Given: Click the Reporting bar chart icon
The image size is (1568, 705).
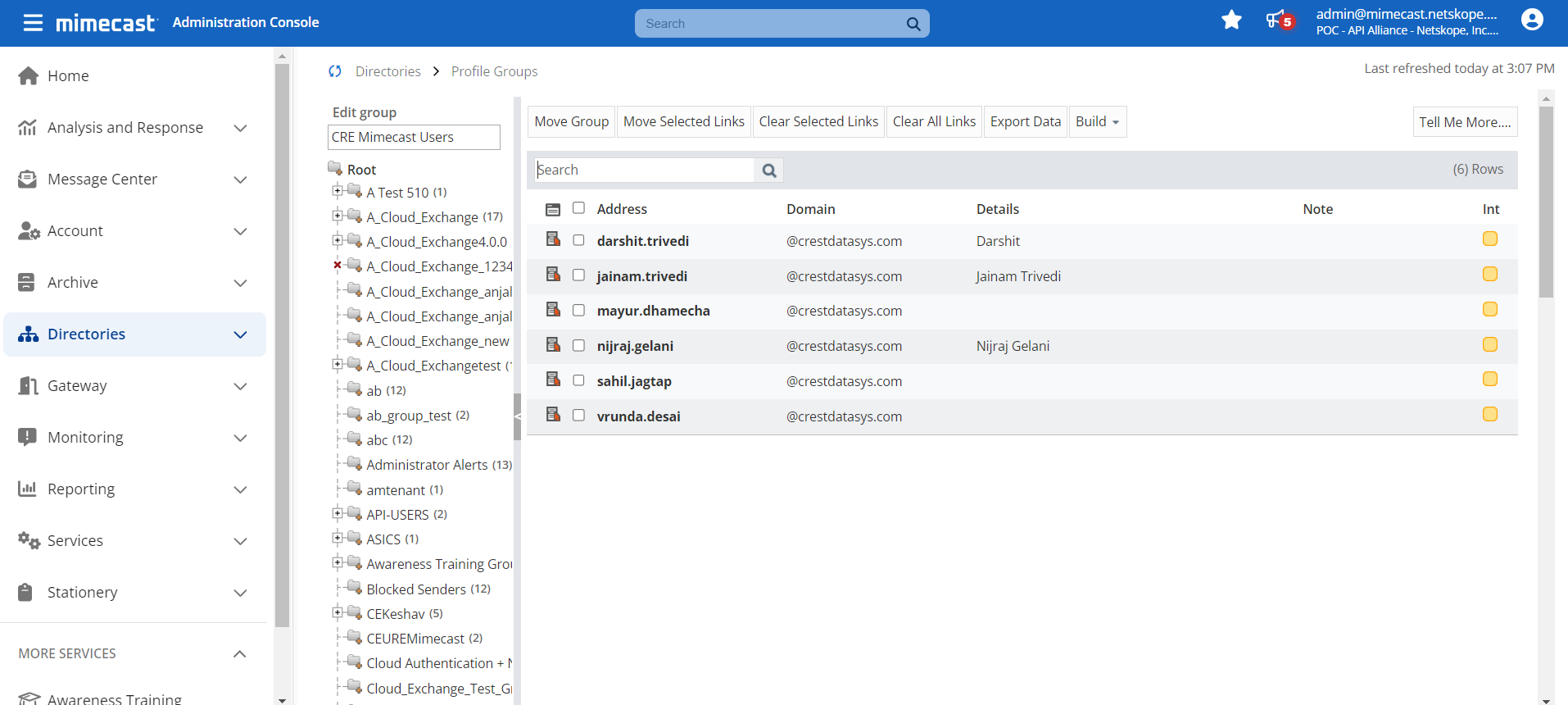Looking at the screenshot, I should 27,489.
